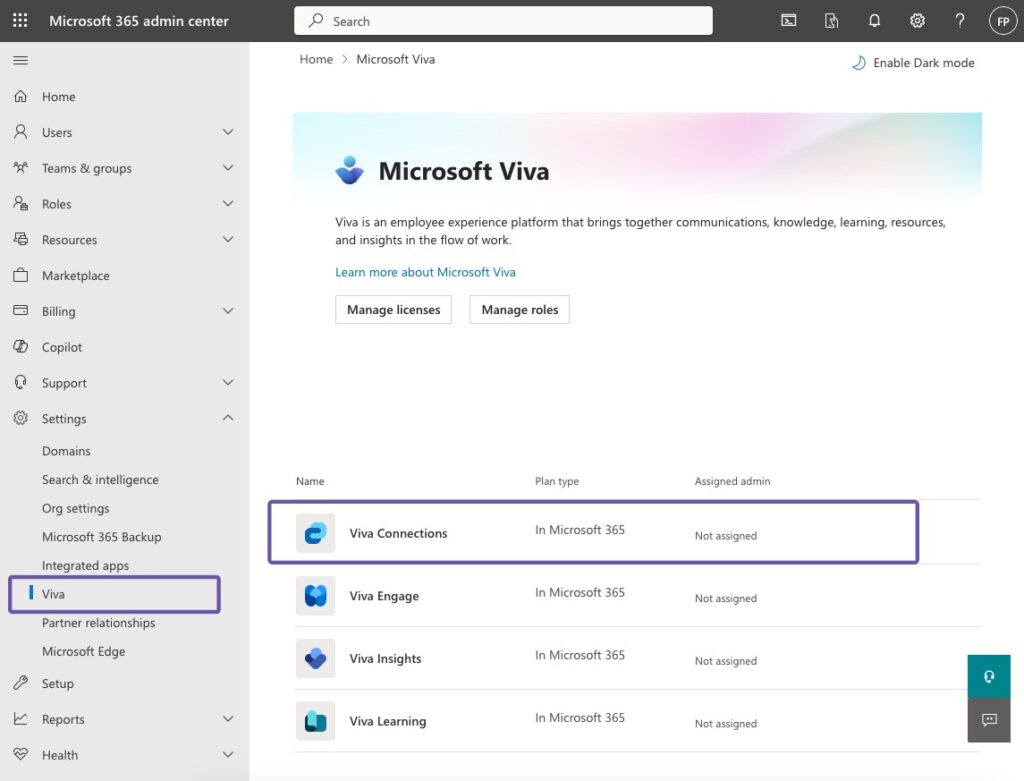Click the Users person icon
Image resolution: width=1024 pixels, height=781 pixels.
(20, 132)
